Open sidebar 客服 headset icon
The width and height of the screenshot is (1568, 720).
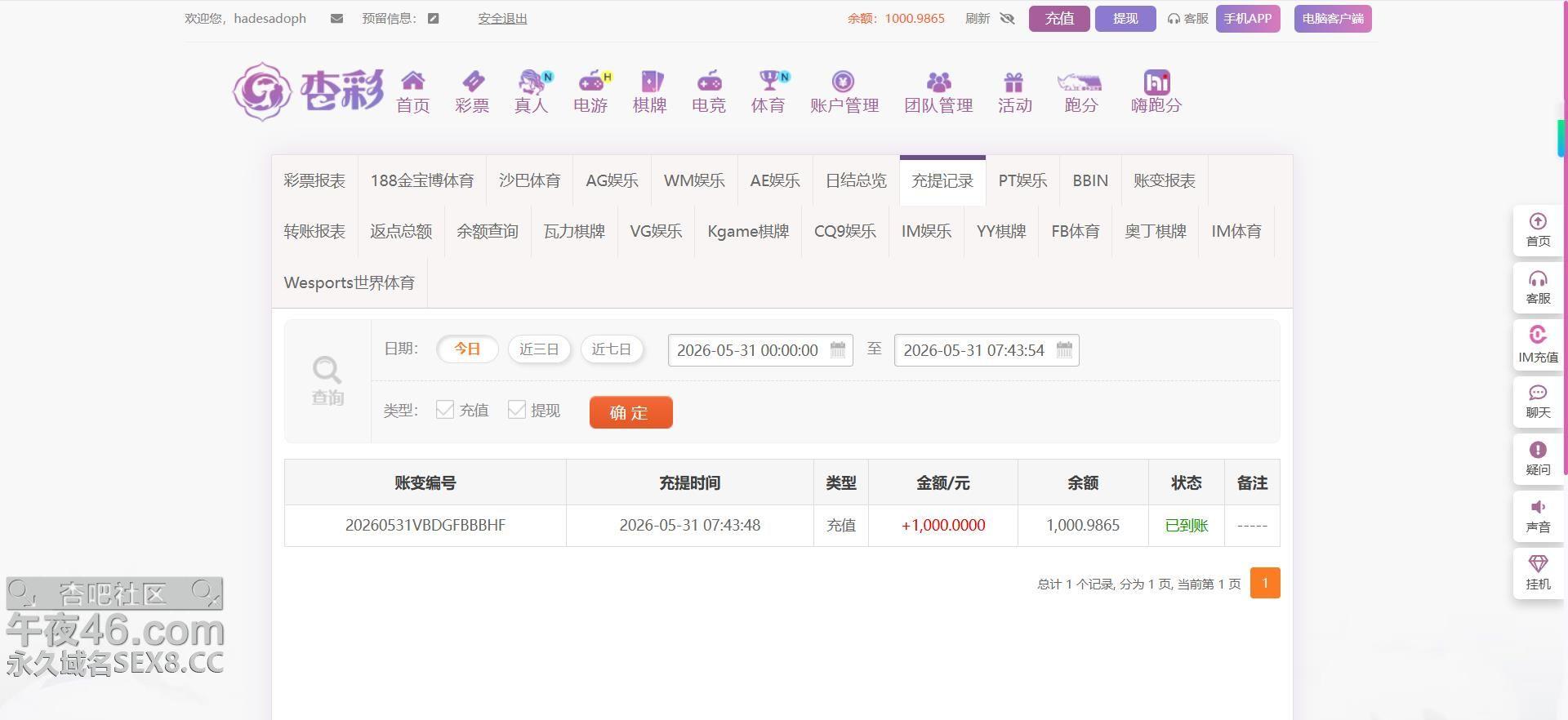pos(1538,278)
